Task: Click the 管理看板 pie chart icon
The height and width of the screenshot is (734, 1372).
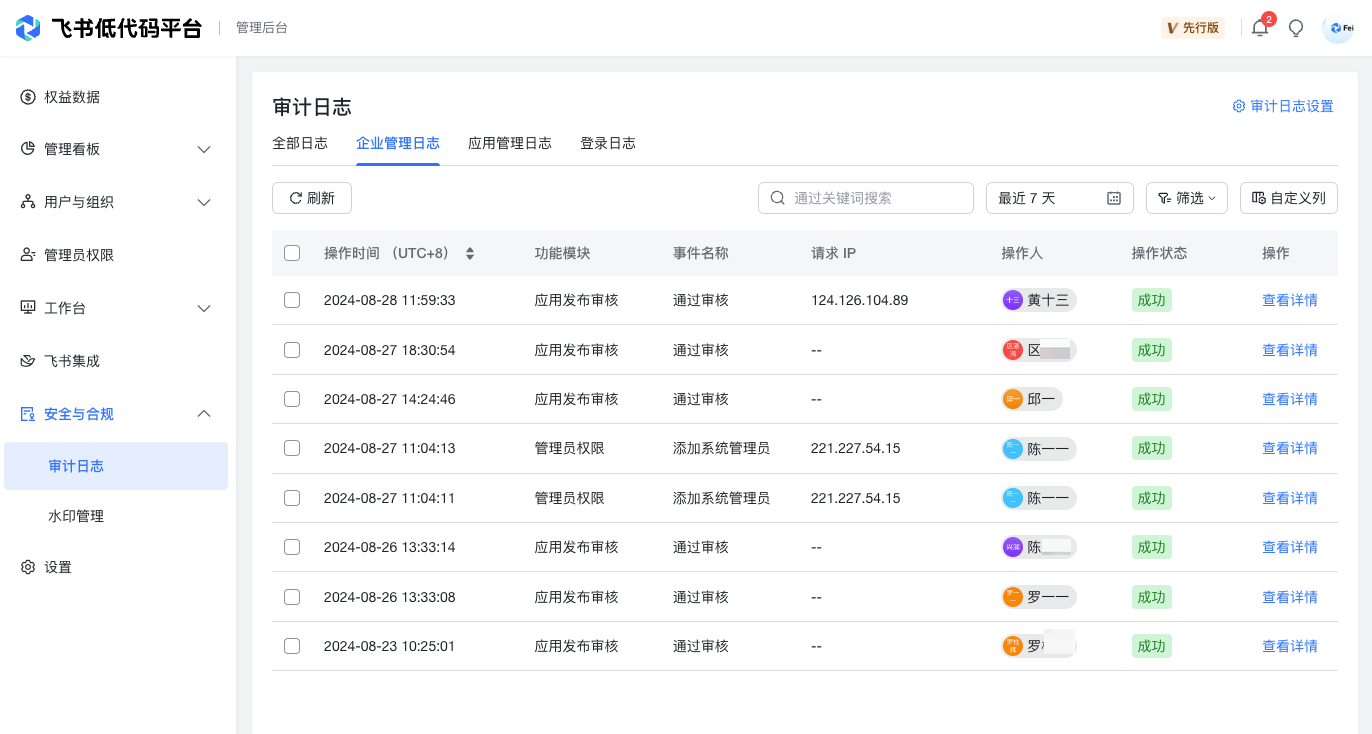Action: point(28,149)
